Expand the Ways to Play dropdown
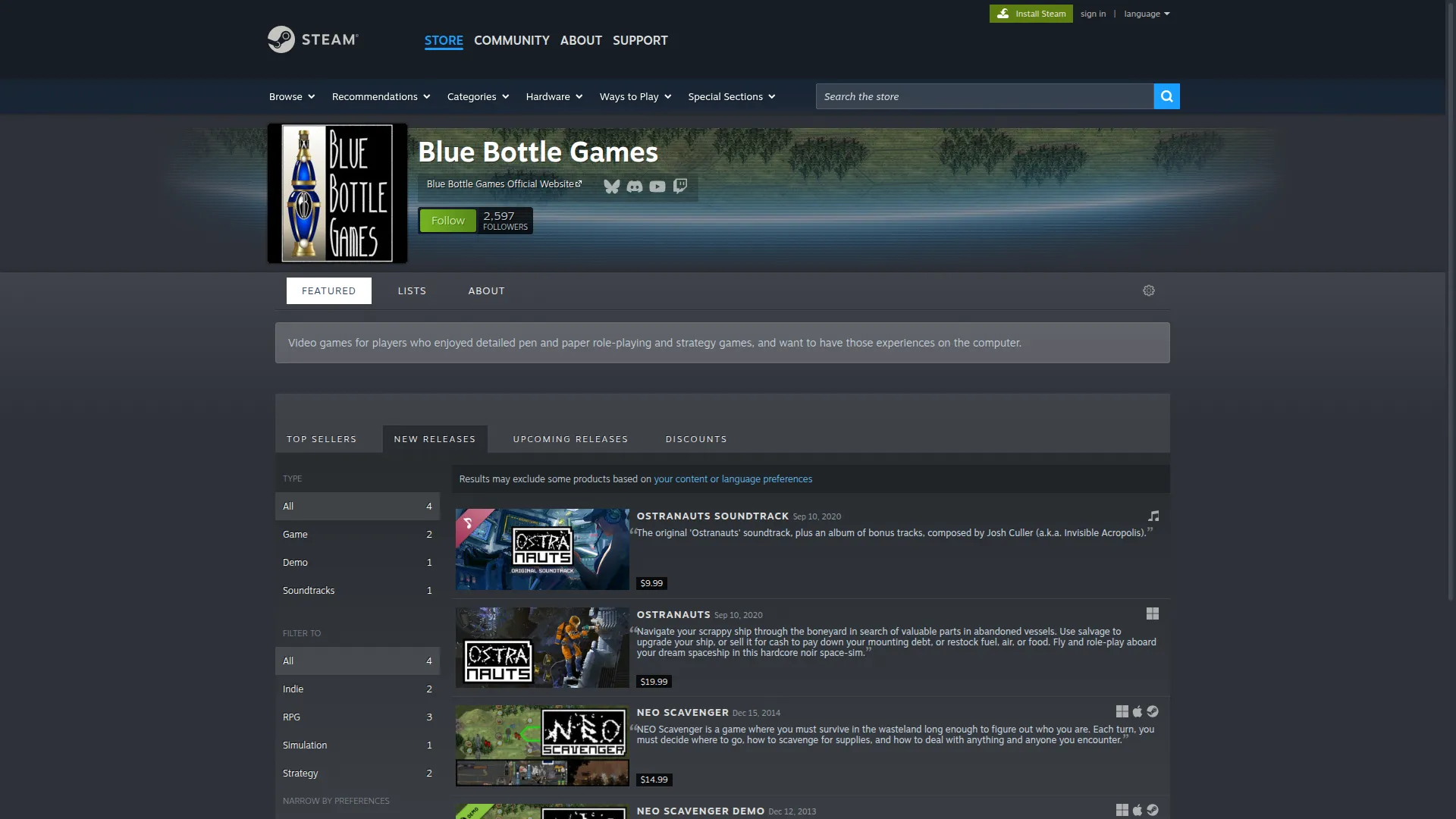This screenshot has width=1456, height=819. pyautogui.click(x=635, y=96)
